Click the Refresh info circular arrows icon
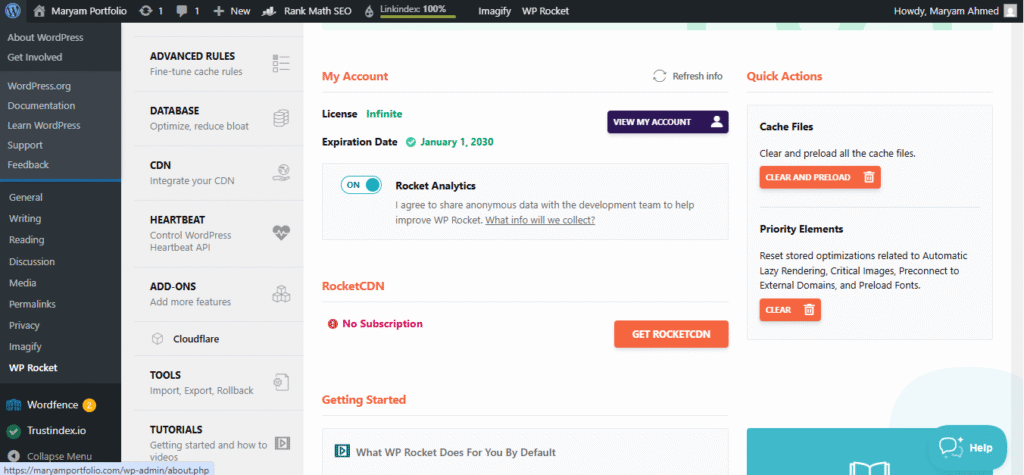Image resolution: width=1024 pixels, height=475 pixels. click(660, 76)
